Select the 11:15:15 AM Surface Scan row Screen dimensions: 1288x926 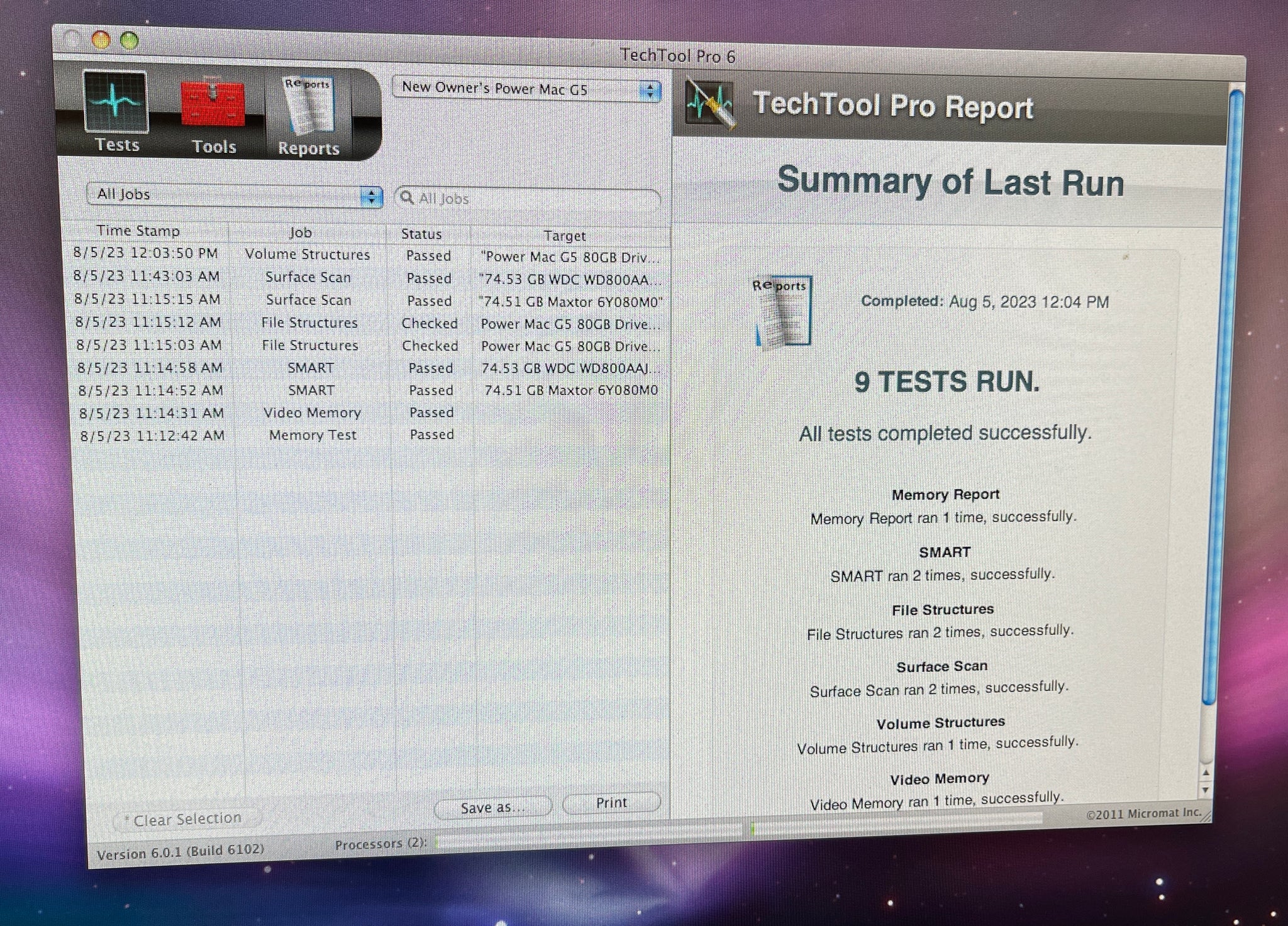coord(368,300)
